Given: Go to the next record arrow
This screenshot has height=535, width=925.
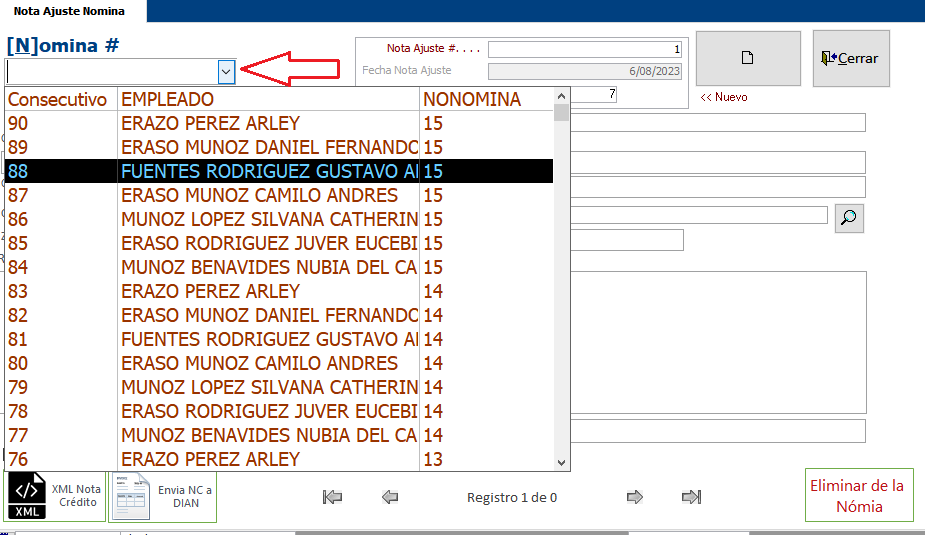Looking at the screenshot, I should click(634, 497).
